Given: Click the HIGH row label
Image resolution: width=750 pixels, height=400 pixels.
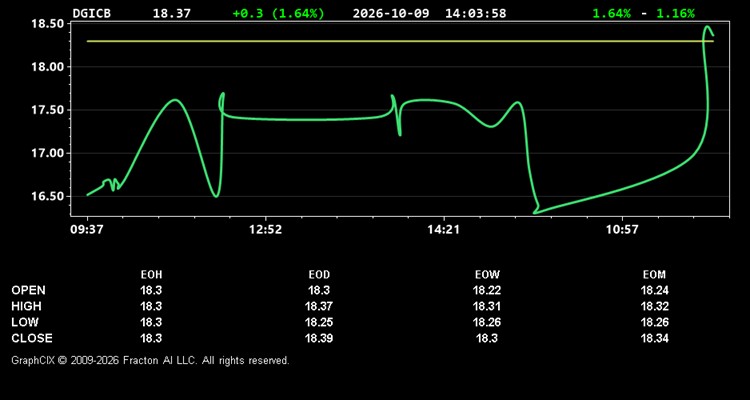Looking at the screenshot, I should tap(26, 306).
